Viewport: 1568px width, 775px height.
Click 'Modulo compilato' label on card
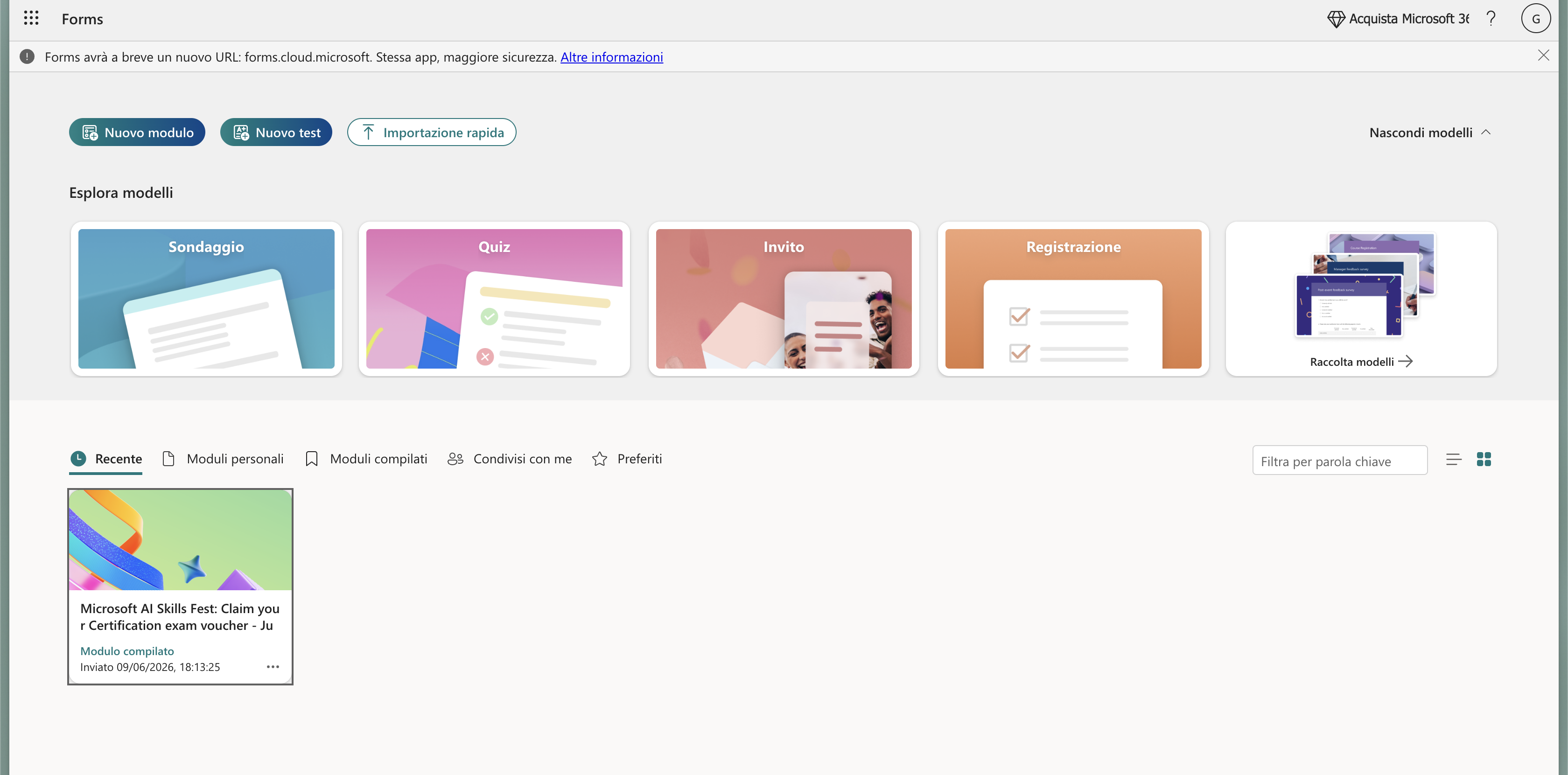126,651
